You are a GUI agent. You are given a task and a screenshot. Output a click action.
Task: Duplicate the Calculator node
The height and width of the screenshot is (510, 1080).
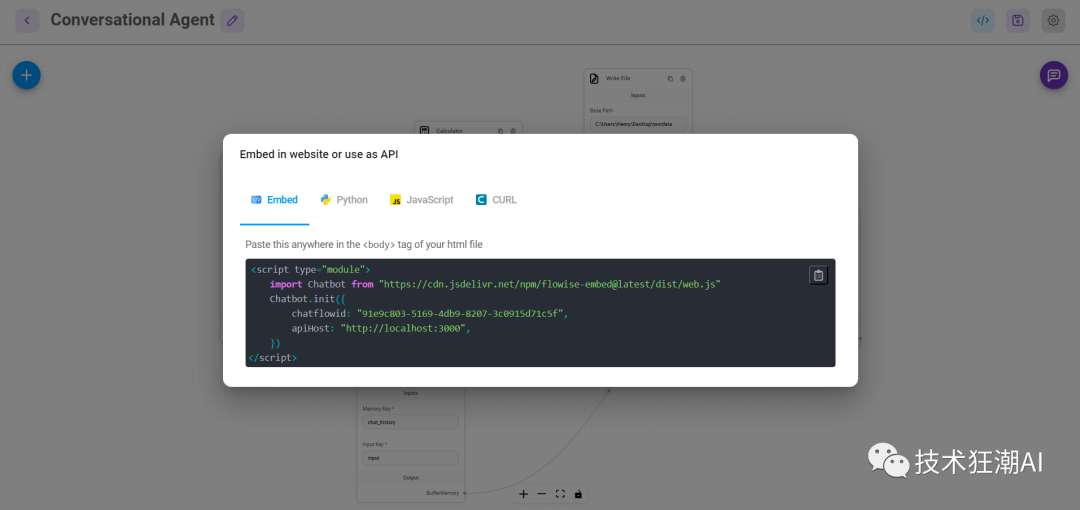pos(501,131)
